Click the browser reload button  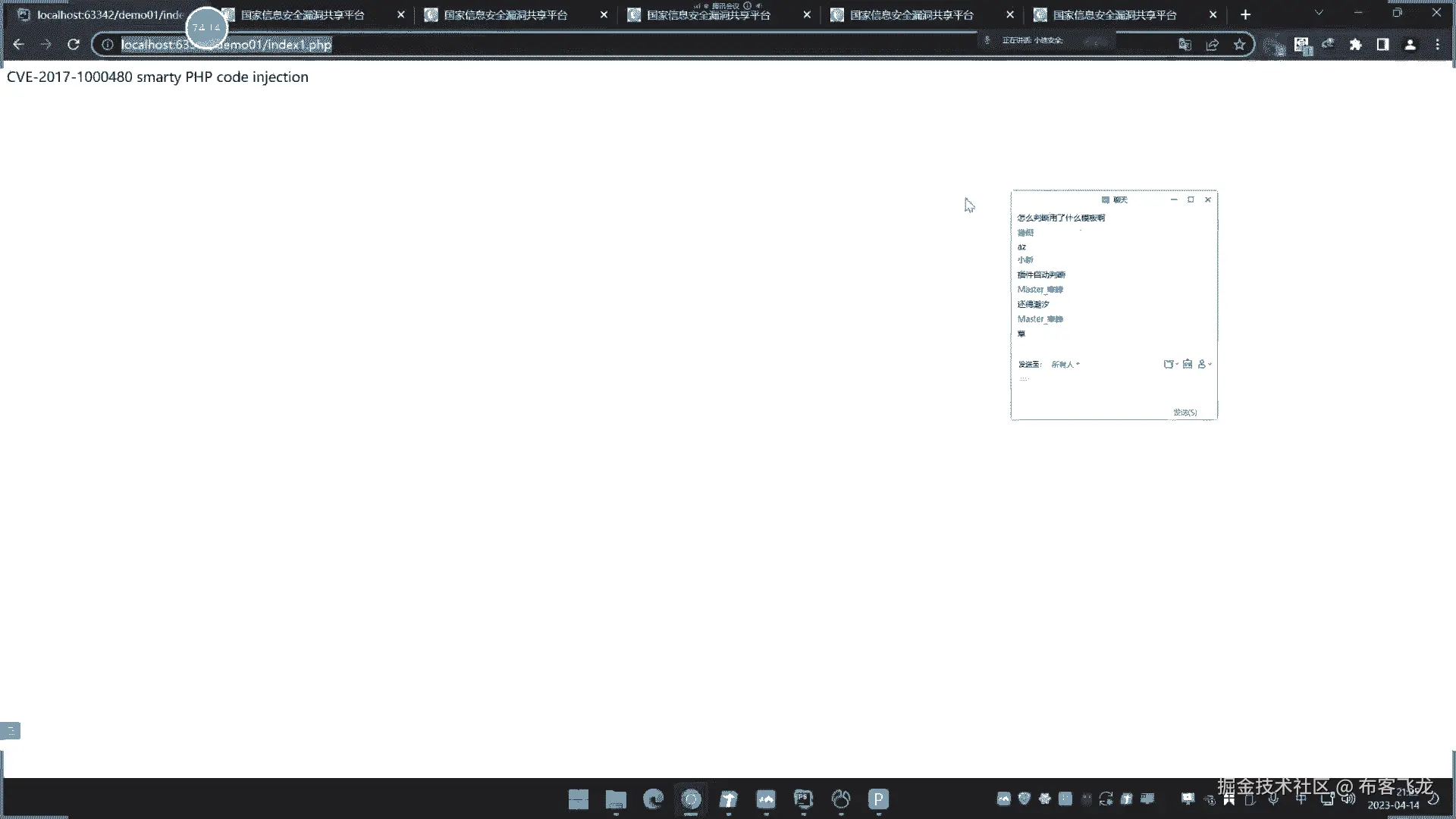(x=74, y=45)
